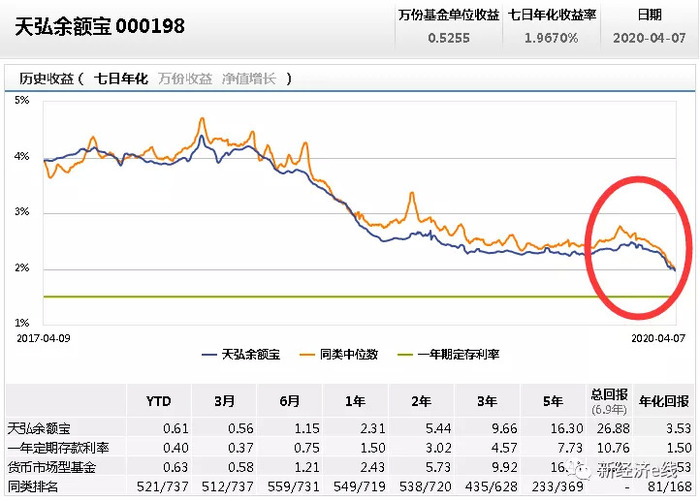Click the 5年 ranking 233/369

coord(558,486)
